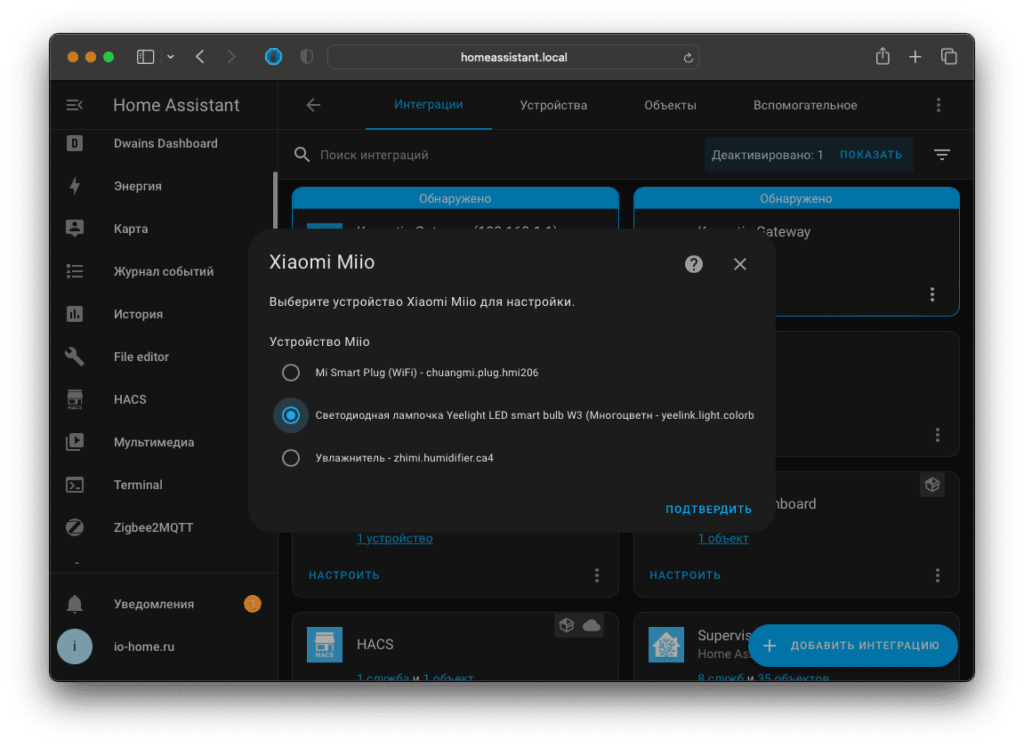This screenshot has height=747, width=1024.
Task: Show Safari tab overview
Action: coord(949,57)
